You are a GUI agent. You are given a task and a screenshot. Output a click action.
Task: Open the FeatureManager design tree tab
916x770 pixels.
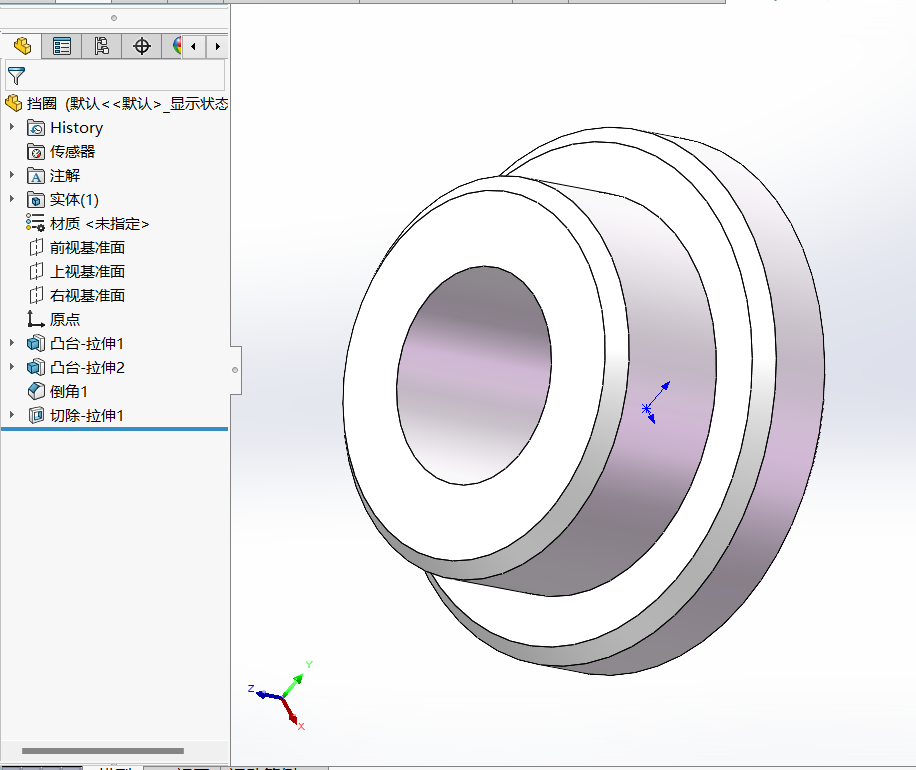click(22, 46)
